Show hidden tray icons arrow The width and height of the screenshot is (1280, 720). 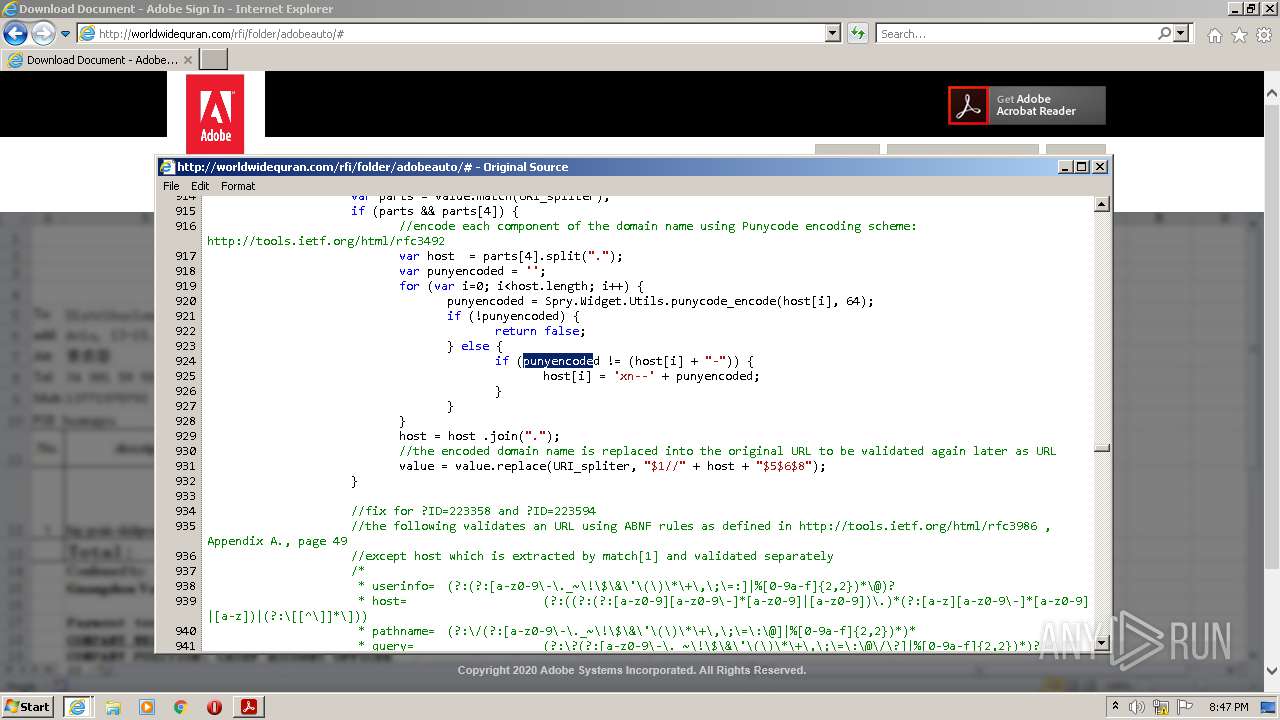(1116, 706)
